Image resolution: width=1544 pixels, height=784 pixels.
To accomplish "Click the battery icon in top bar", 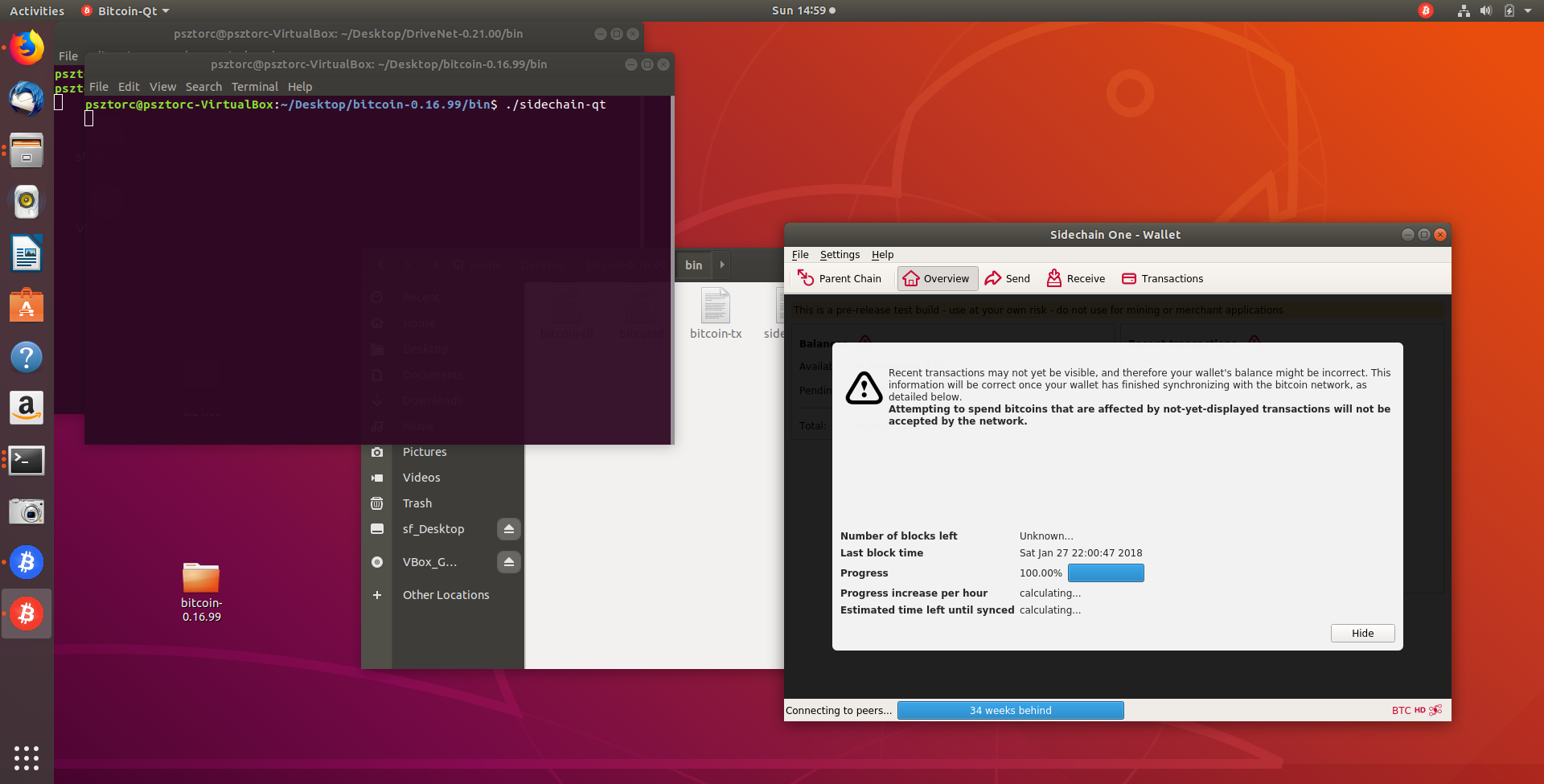I will (x=1509, y=10).
